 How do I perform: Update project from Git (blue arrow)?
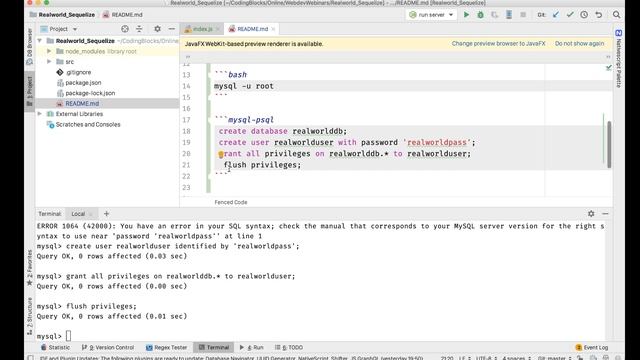point(556,15)
